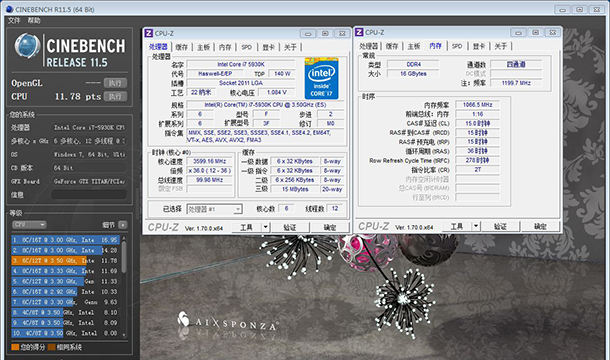
Task: Switch to 缓存 tab in right CPU-Z
Action: click(x=392, y=46)
